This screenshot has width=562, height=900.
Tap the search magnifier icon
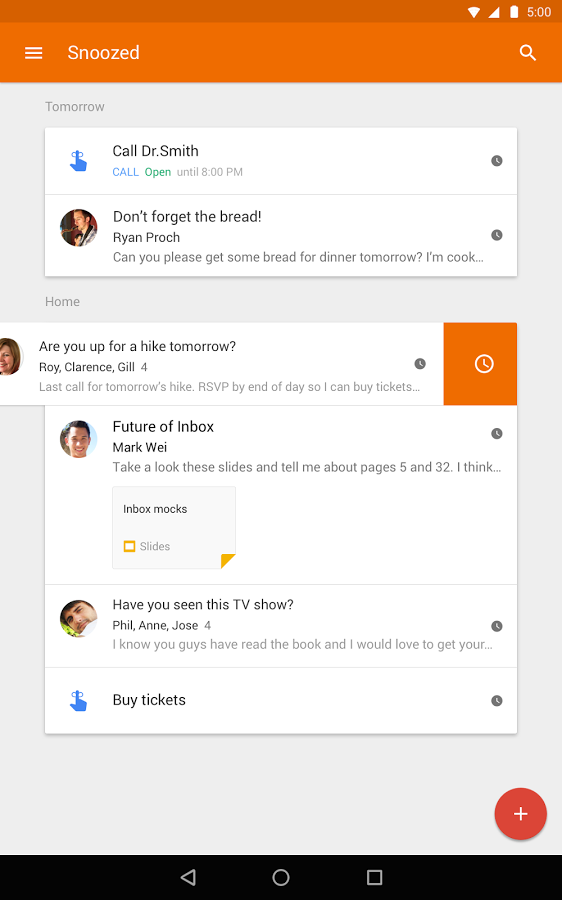(x=528, y=53)
